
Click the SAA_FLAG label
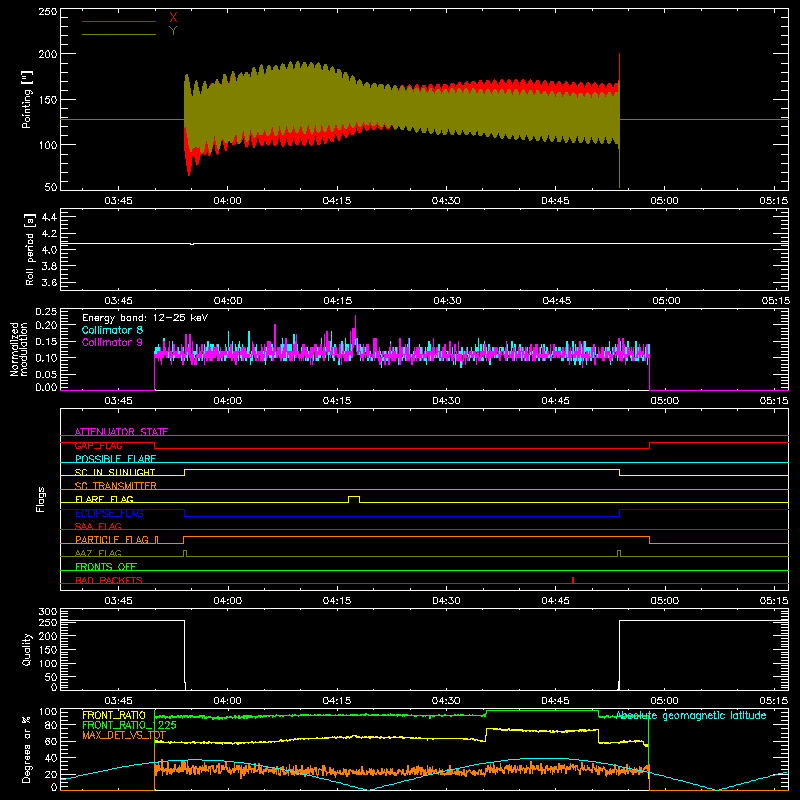98,526
